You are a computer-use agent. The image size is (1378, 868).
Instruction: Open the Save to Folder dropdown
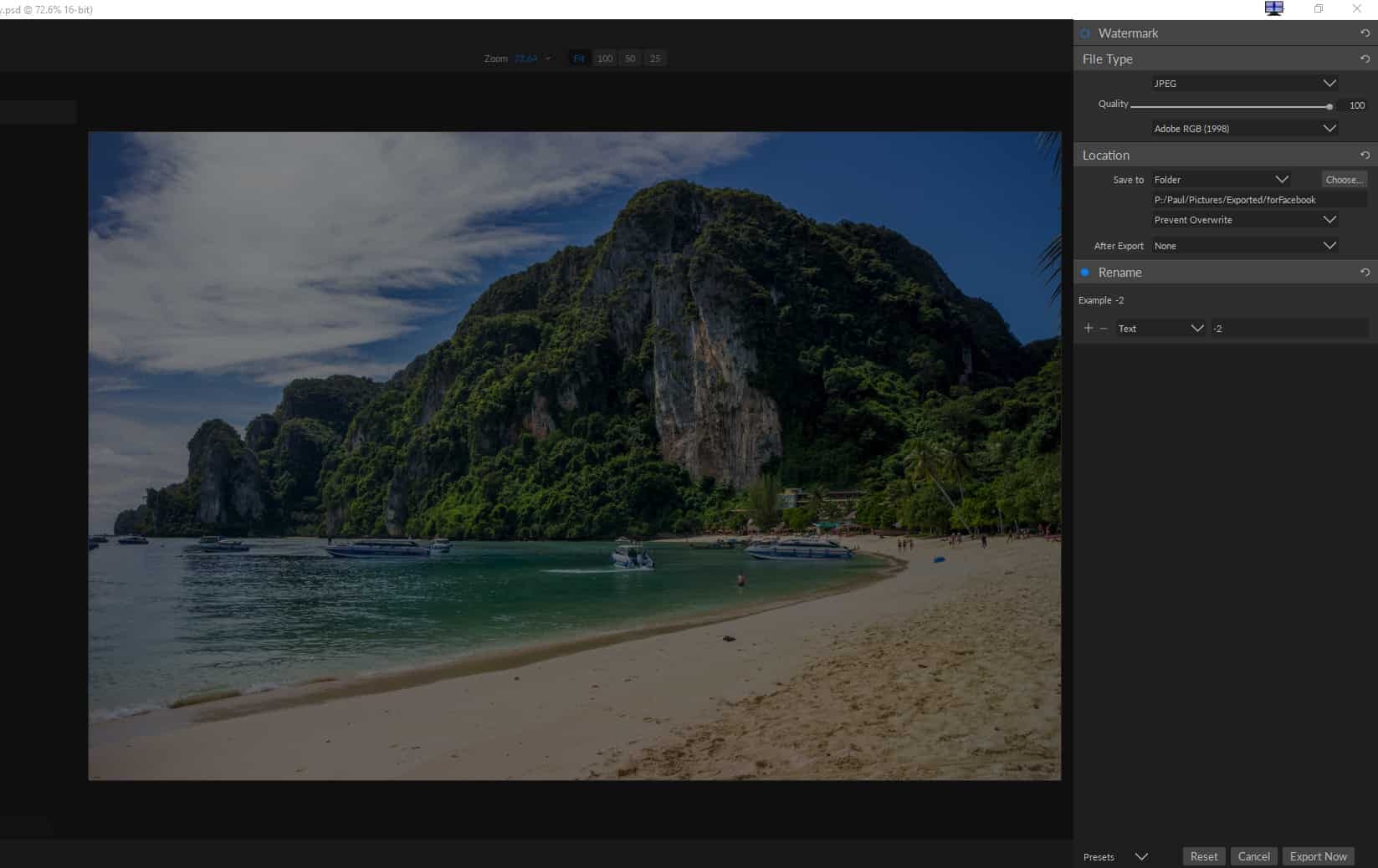pos(1222,180)
